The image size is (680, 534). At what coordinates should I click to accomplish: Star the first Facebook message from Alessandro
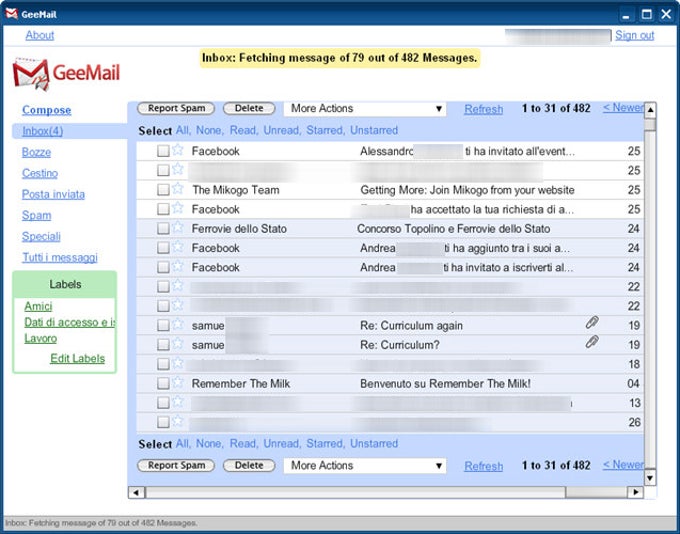click(177, 150)
